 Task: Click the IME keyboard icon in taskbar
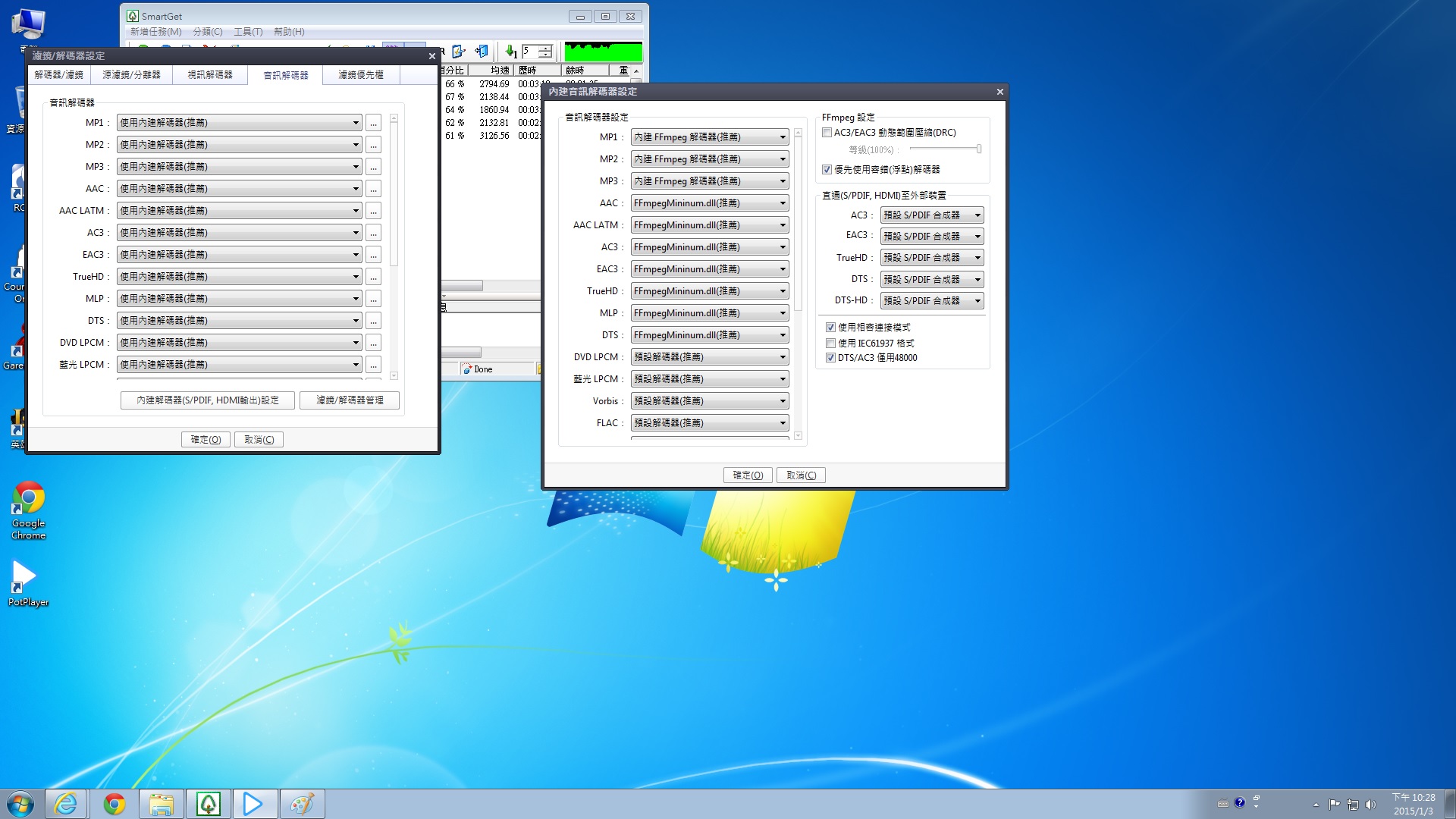[x=1222, y=804]
